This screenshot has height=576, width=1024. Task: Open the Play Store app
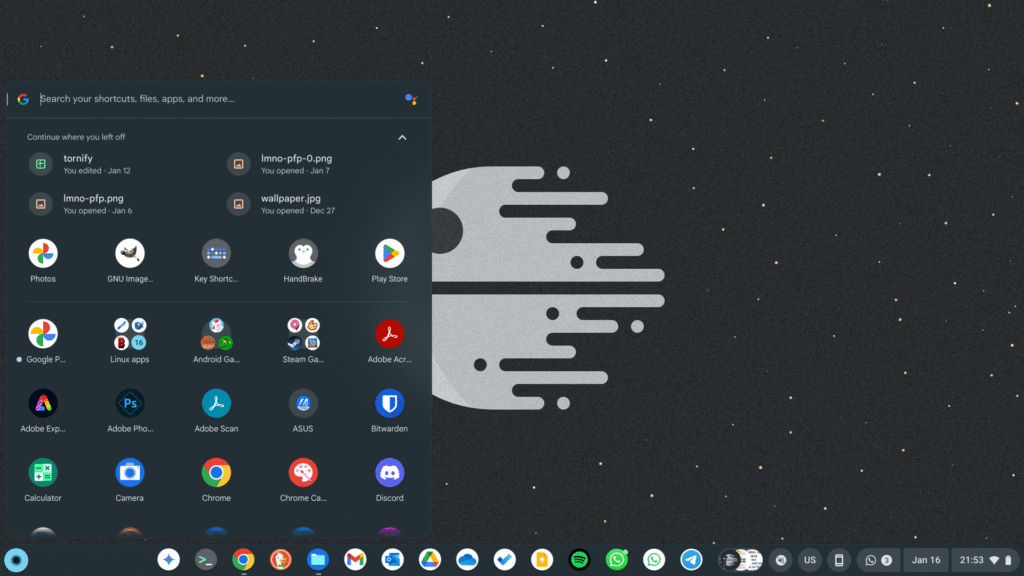pos(389,253)
